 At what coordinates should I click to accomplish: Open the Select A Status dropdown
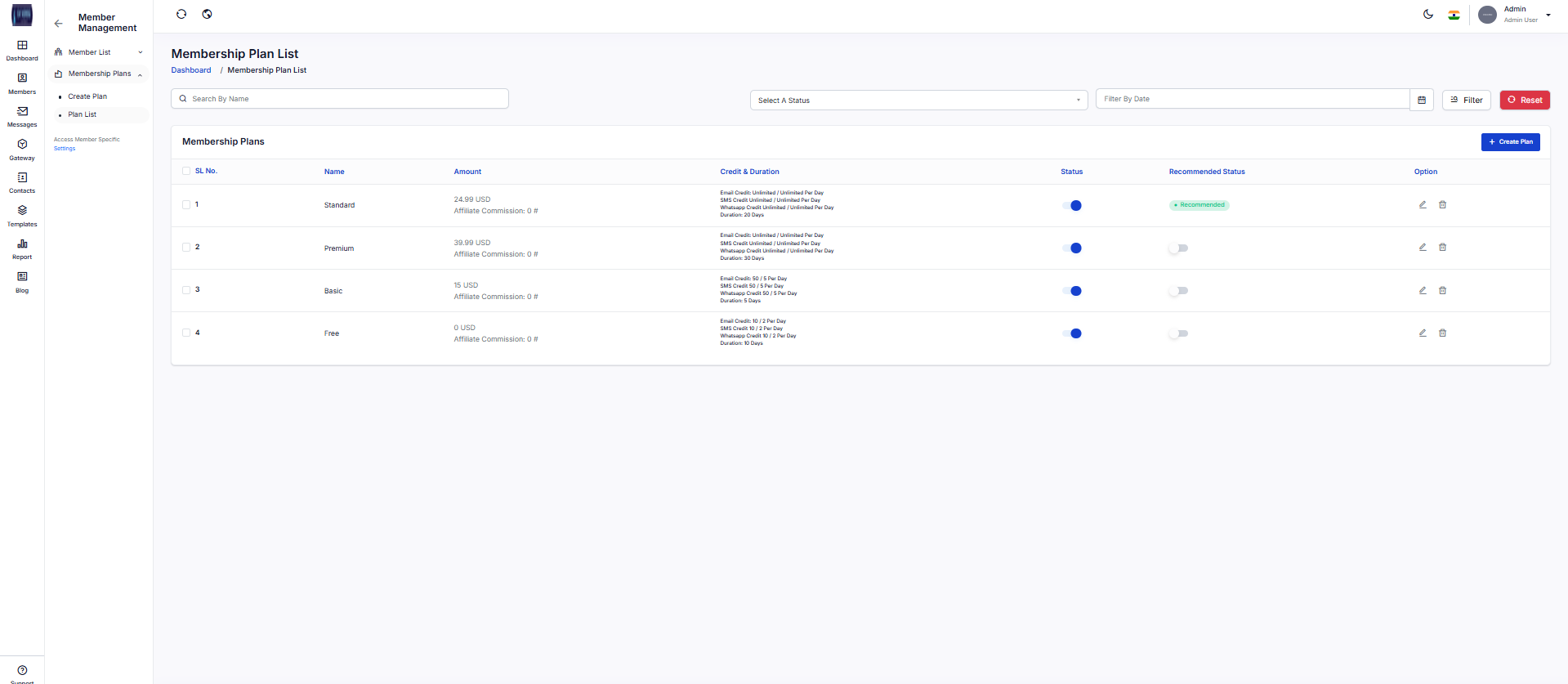[918, 101]
